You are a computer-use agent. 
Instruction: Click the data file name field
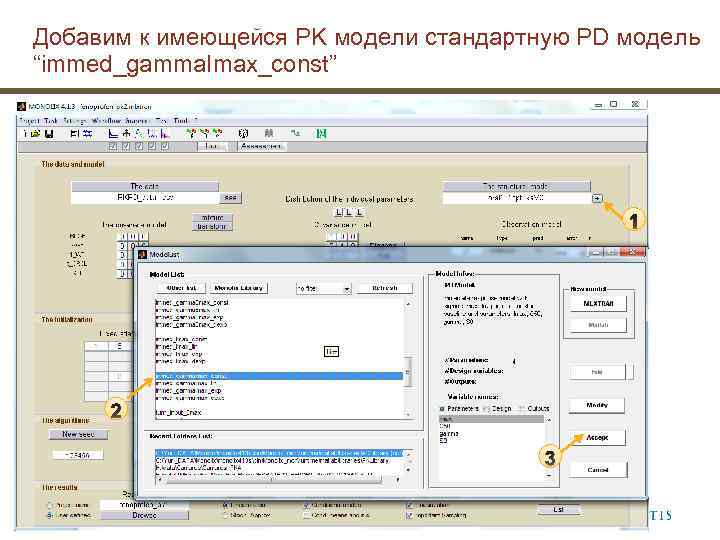pos(145,197)
